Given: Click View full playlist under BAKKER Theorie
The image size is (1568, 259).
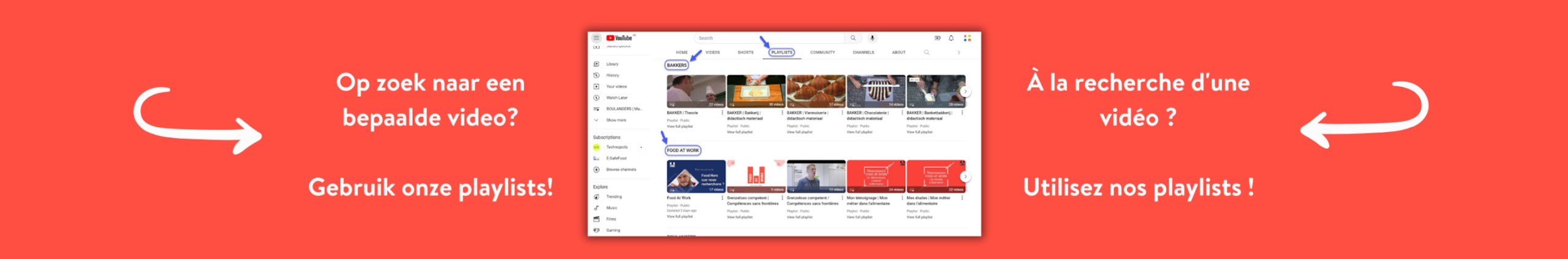Looking at the screenshot, I should (x=679, y=127).
